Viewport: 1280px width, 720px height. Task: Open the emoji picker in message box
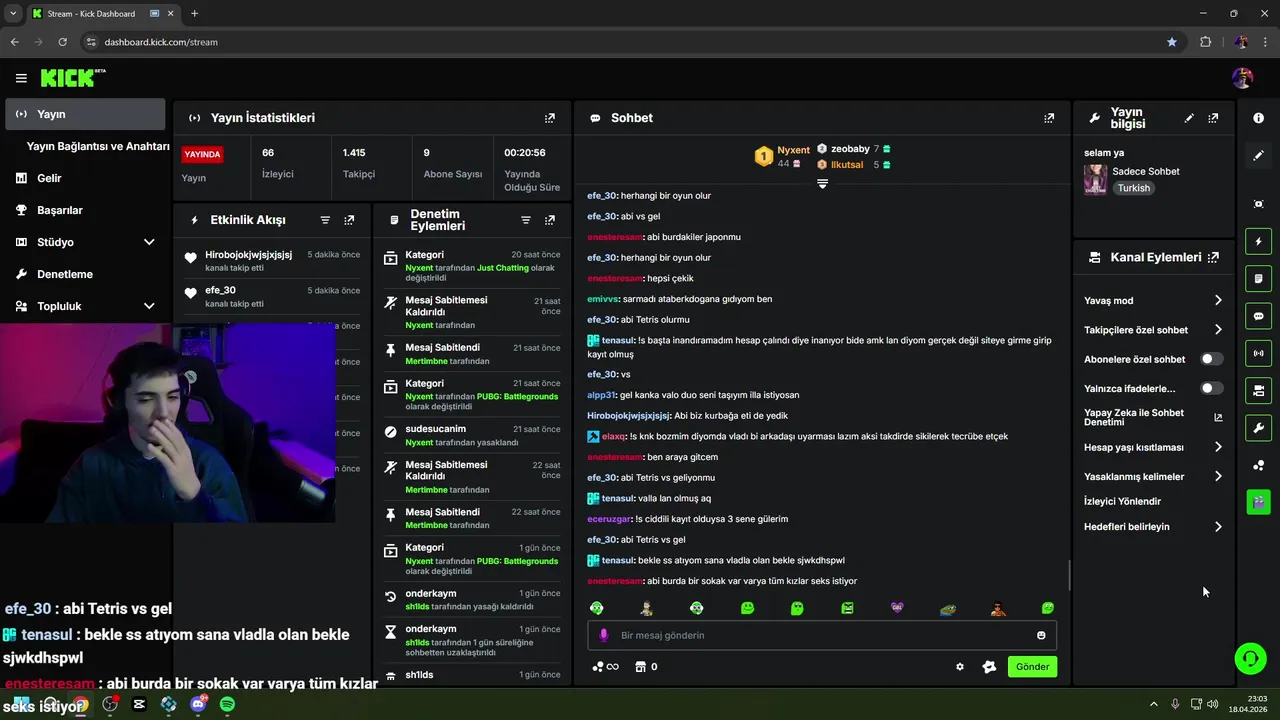click(1041, 635)
